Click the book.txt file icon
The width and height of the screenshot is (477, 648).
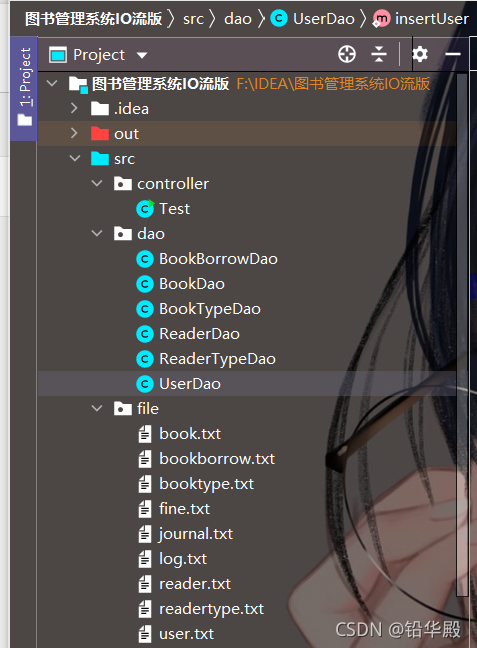tap(145, 434)
